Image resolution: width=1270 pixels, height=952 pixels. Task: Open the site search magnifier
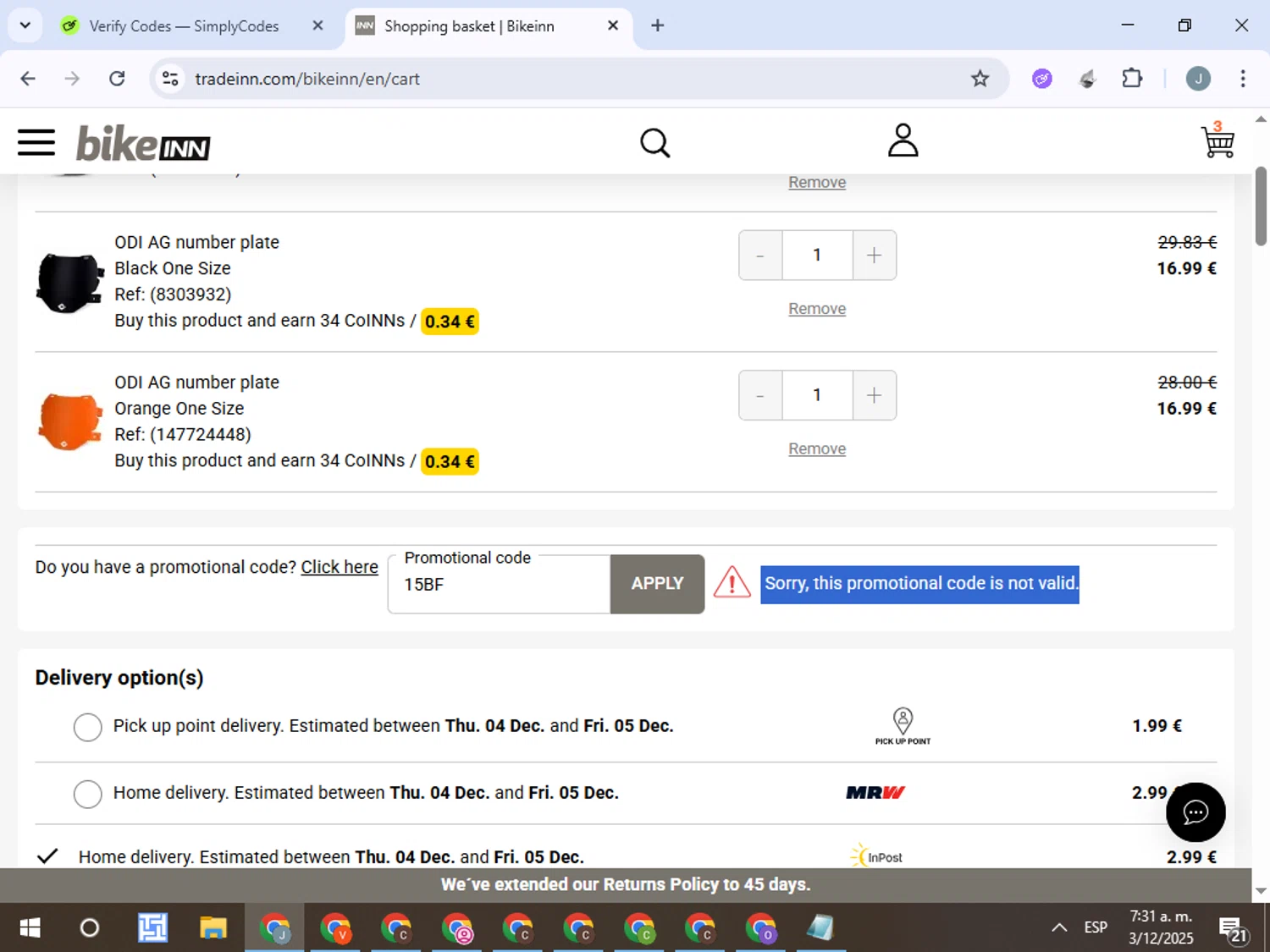[654, 143]
